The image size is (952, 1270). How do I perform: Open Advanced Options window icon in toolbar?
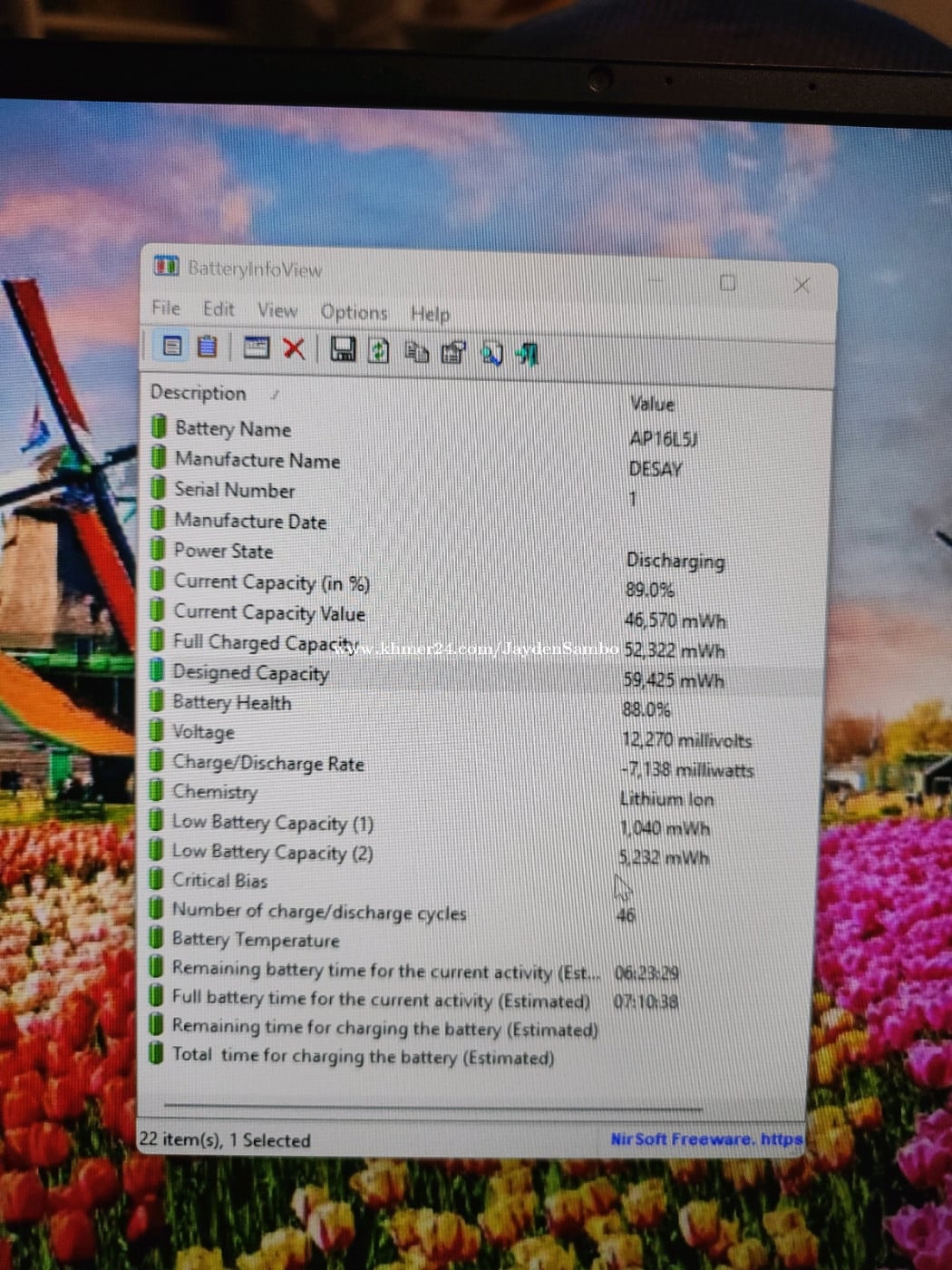point(257,347)
